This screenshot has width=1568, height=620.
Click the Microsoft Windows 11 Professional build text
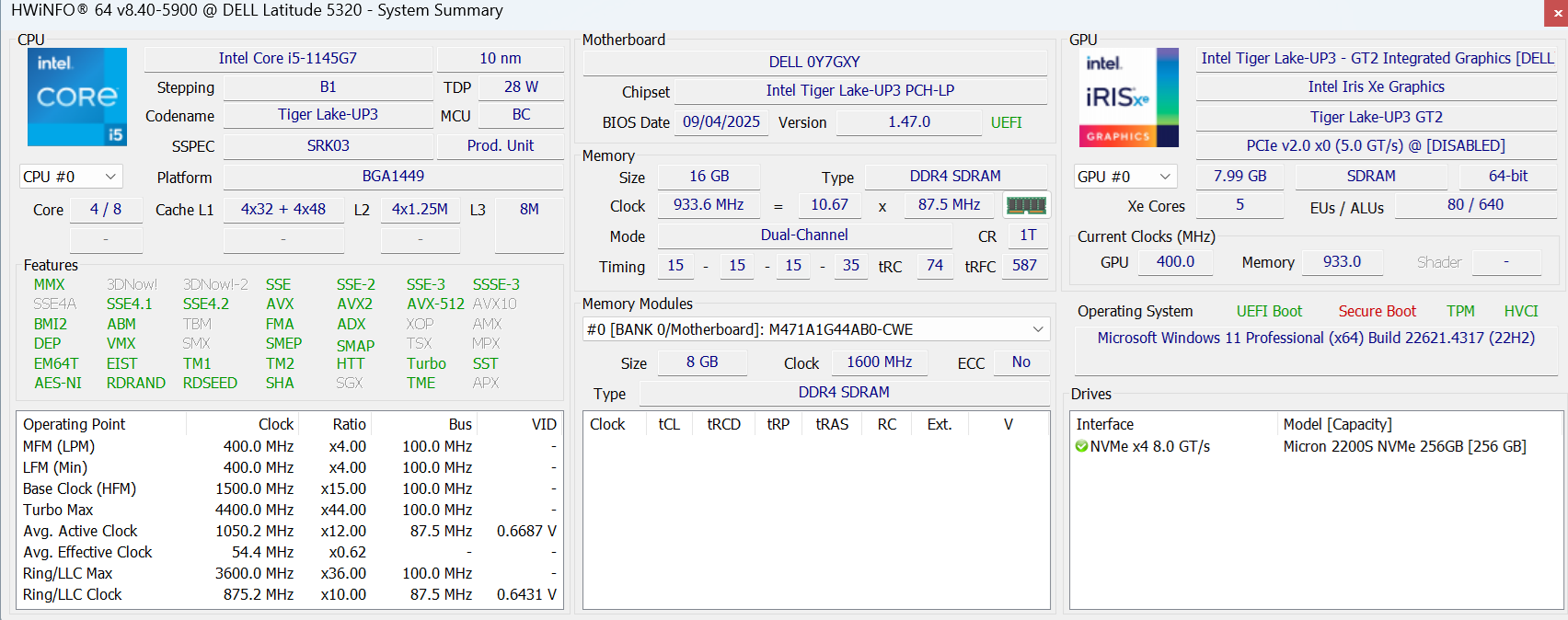(1315, 338)
